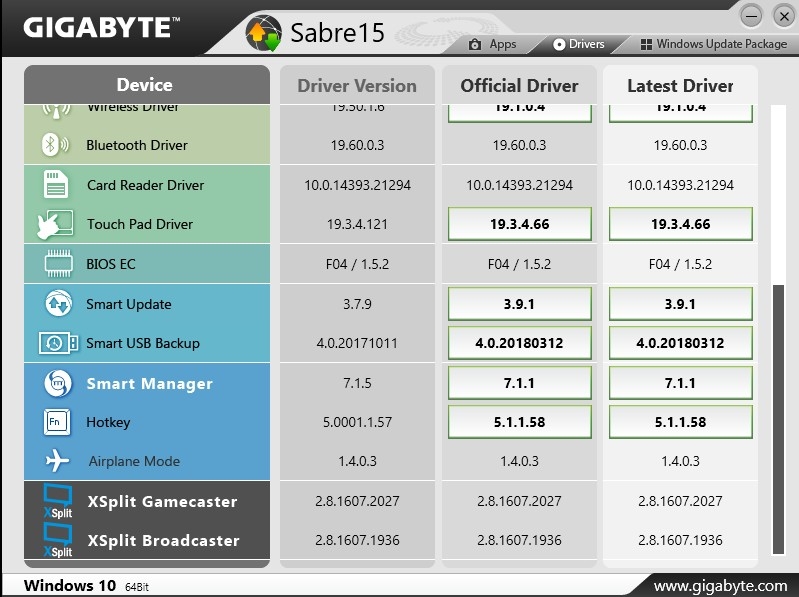Install official Smart Update 3.9.1
Image resolution: width=799 pixels, height=597 pixels.
[x=519, y=304]
